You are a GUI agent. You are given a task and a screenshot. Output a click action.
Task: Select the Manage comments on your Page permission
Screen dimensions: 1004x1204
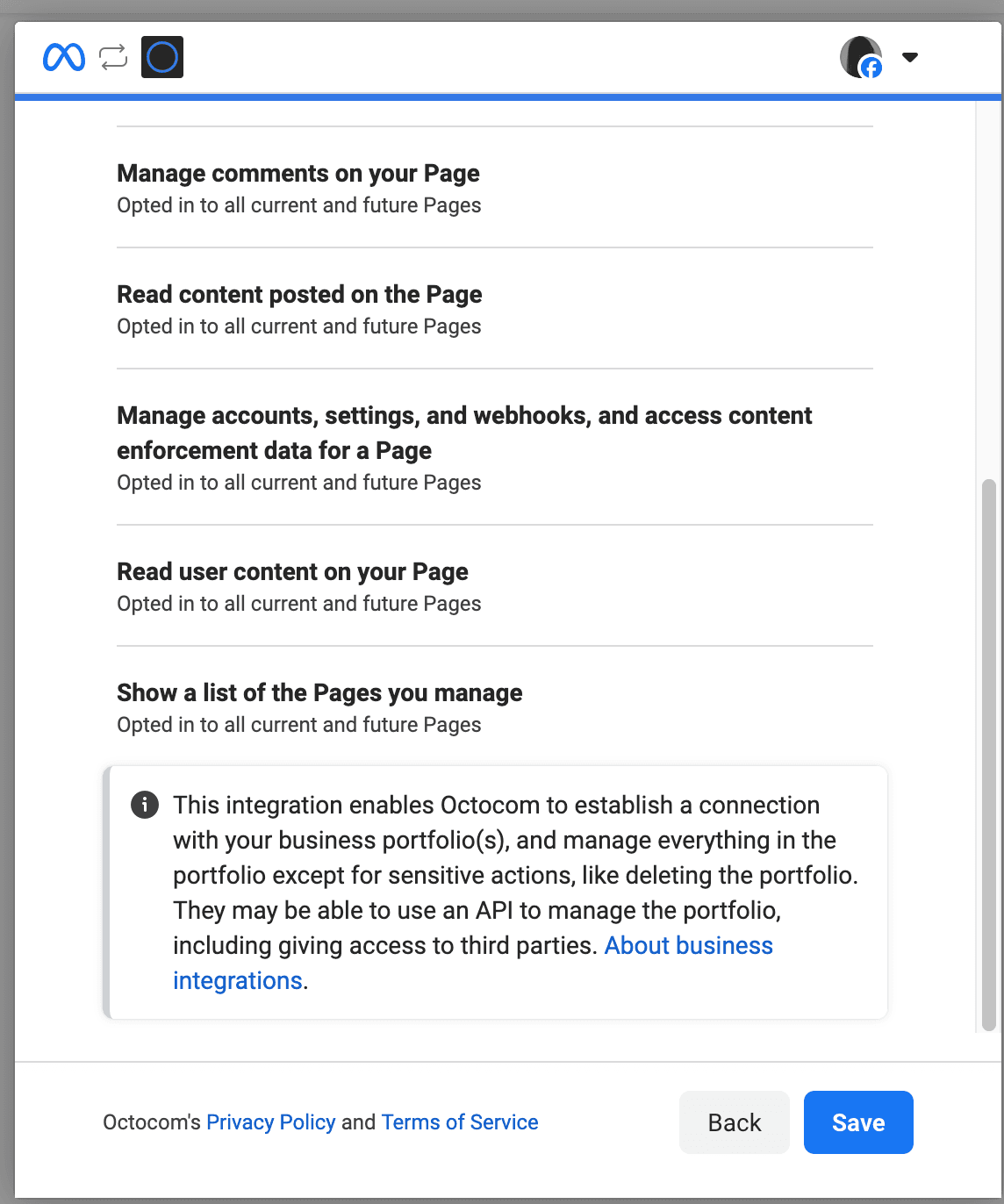click(x=298, y=173)
